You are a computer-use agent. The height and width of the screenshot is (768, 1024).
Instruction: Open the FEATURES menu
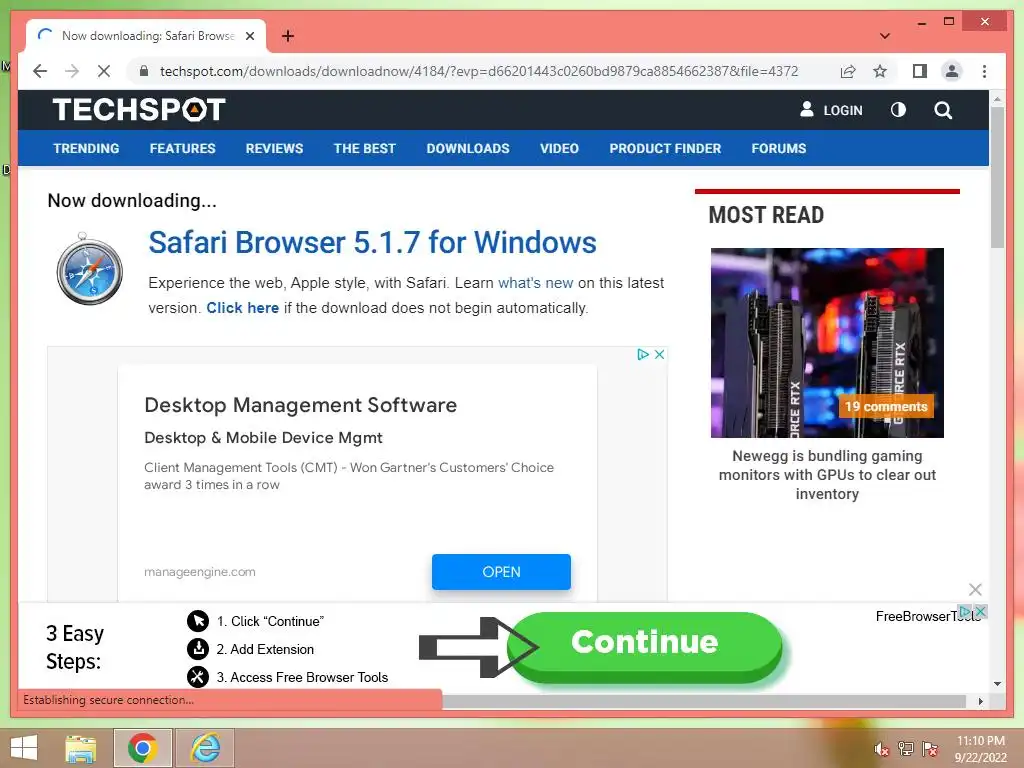pos(182,148)
